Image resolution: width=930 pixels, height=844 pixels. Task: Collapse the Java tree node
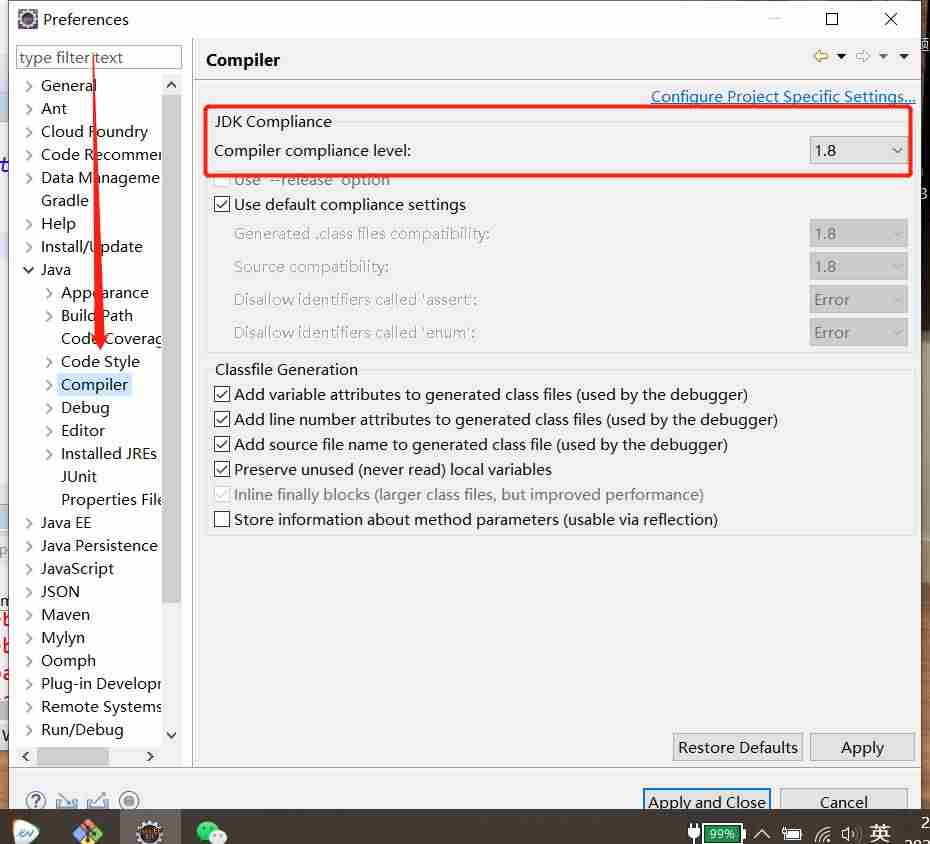coord(28,270)
